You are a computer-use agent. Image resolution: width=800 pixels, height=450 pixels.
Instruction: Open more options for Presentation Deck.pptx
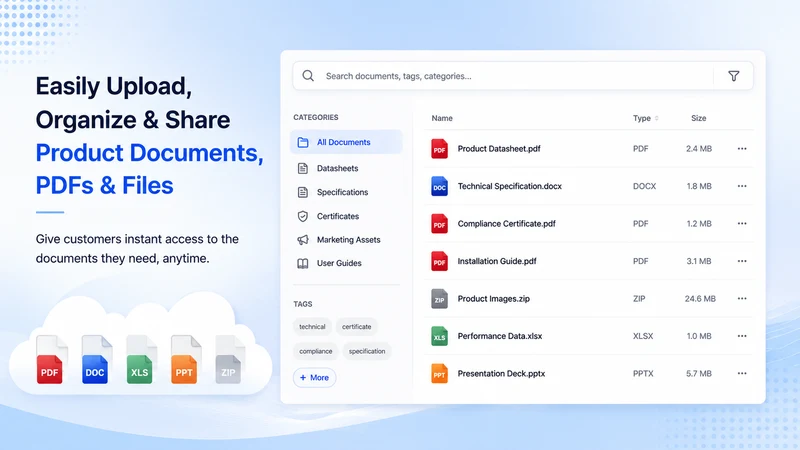point(742,374)
